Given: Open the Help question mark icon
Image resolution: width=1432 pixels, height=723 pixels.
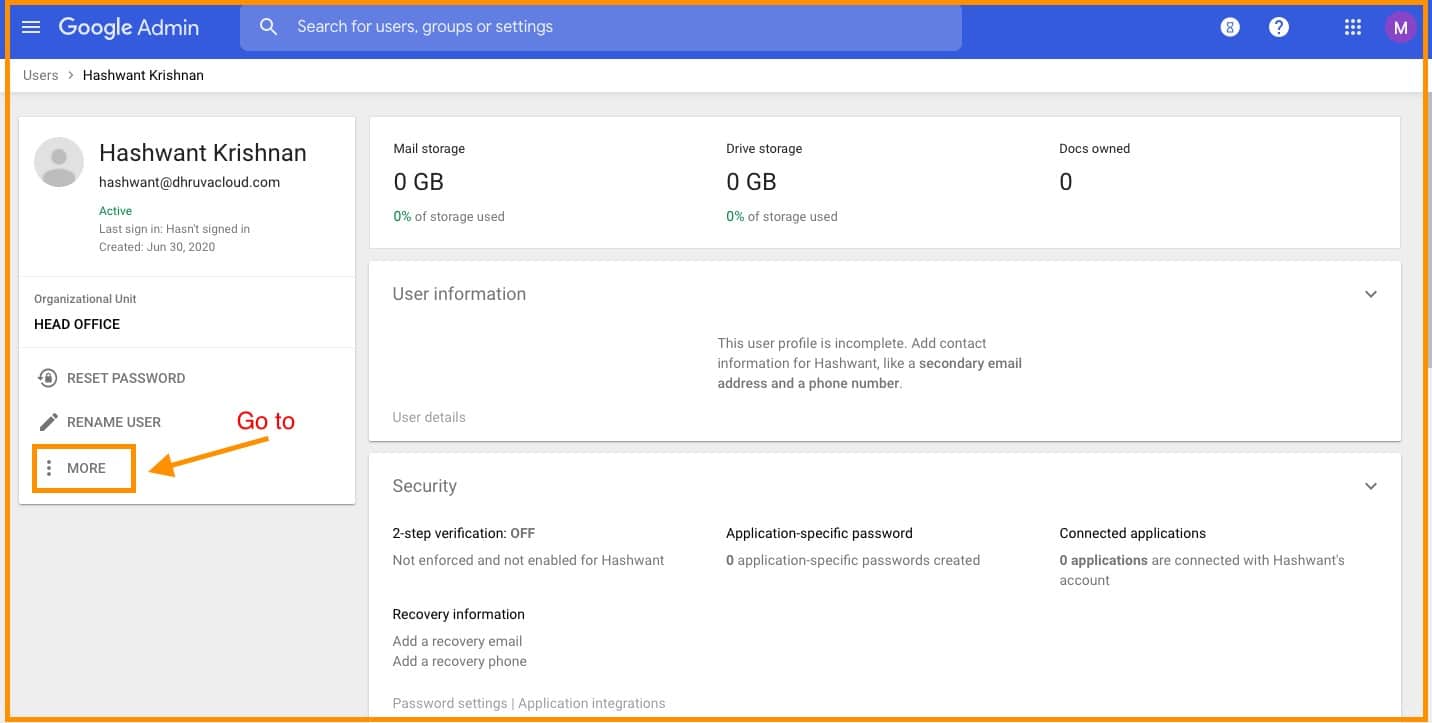Looking at the screenshot, I should [1278, 28].
